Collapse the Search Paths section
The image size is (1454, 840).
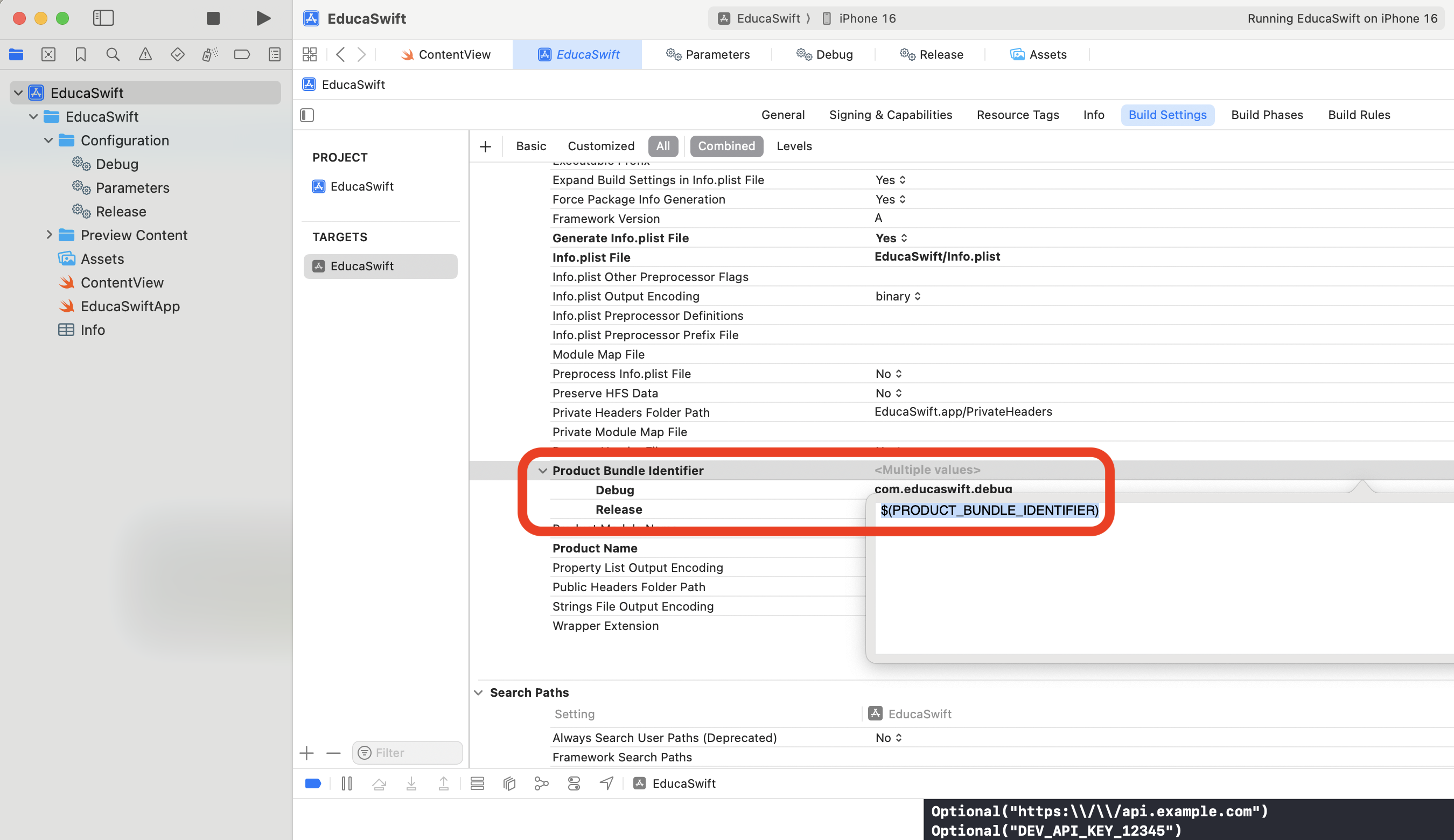pos(478,692)
